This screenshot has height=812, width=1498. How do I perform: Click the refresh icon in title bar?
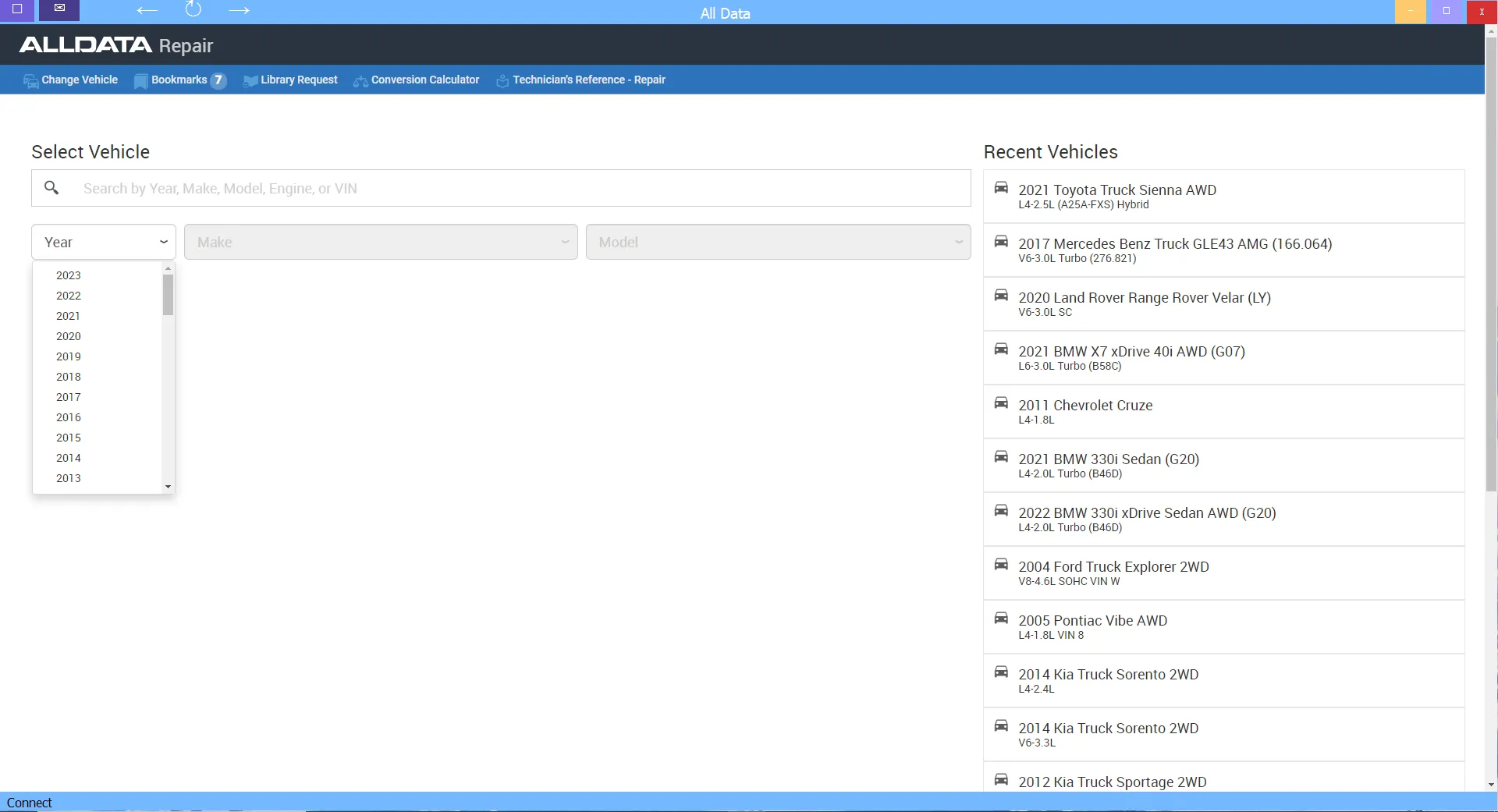click(193, 9)
